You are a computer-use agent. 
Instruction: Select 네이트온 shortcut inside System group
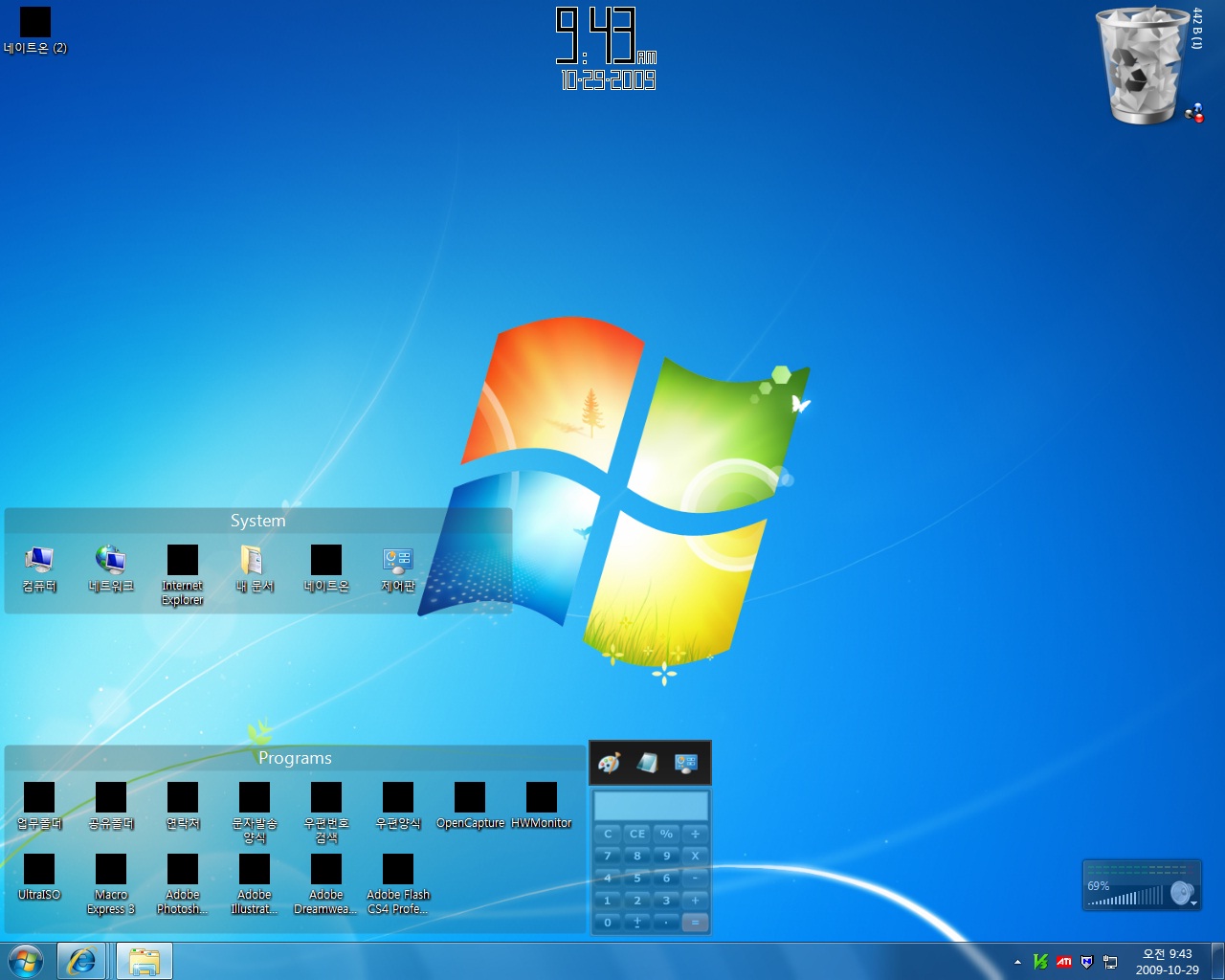tap(326, 568)
